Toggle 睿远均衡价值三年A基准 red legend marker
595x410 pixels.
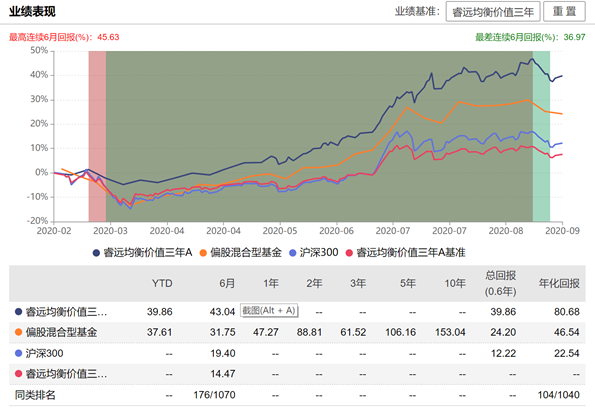[x=349, y=253]
